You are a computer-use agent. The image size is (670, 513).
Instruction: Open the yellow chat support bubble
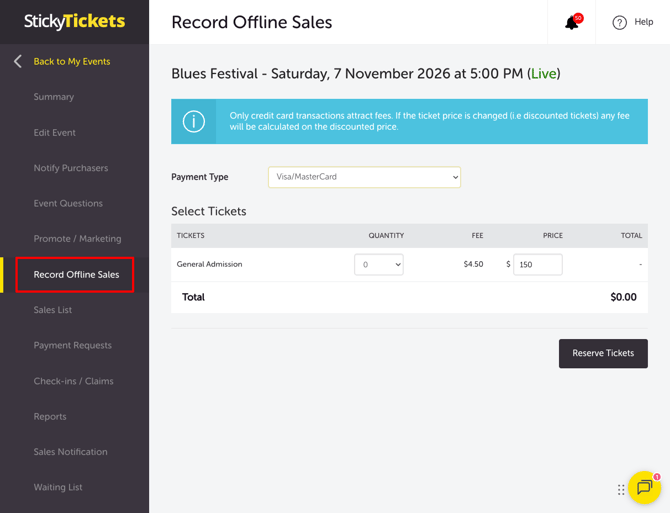click(644, 487)
